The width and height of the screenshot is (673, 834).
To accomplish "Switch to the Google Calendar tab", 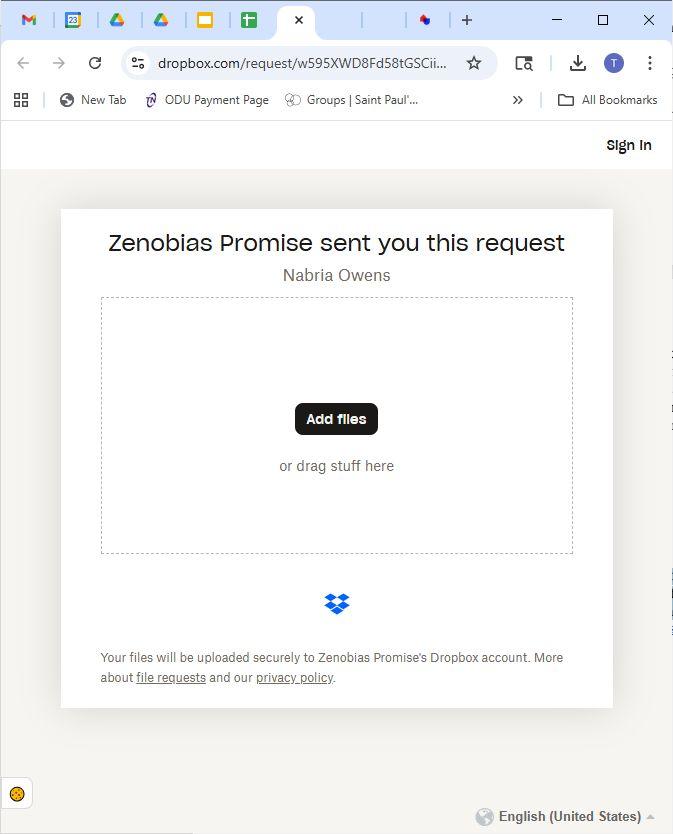I will pyautogui.click(x=73, y=20).
